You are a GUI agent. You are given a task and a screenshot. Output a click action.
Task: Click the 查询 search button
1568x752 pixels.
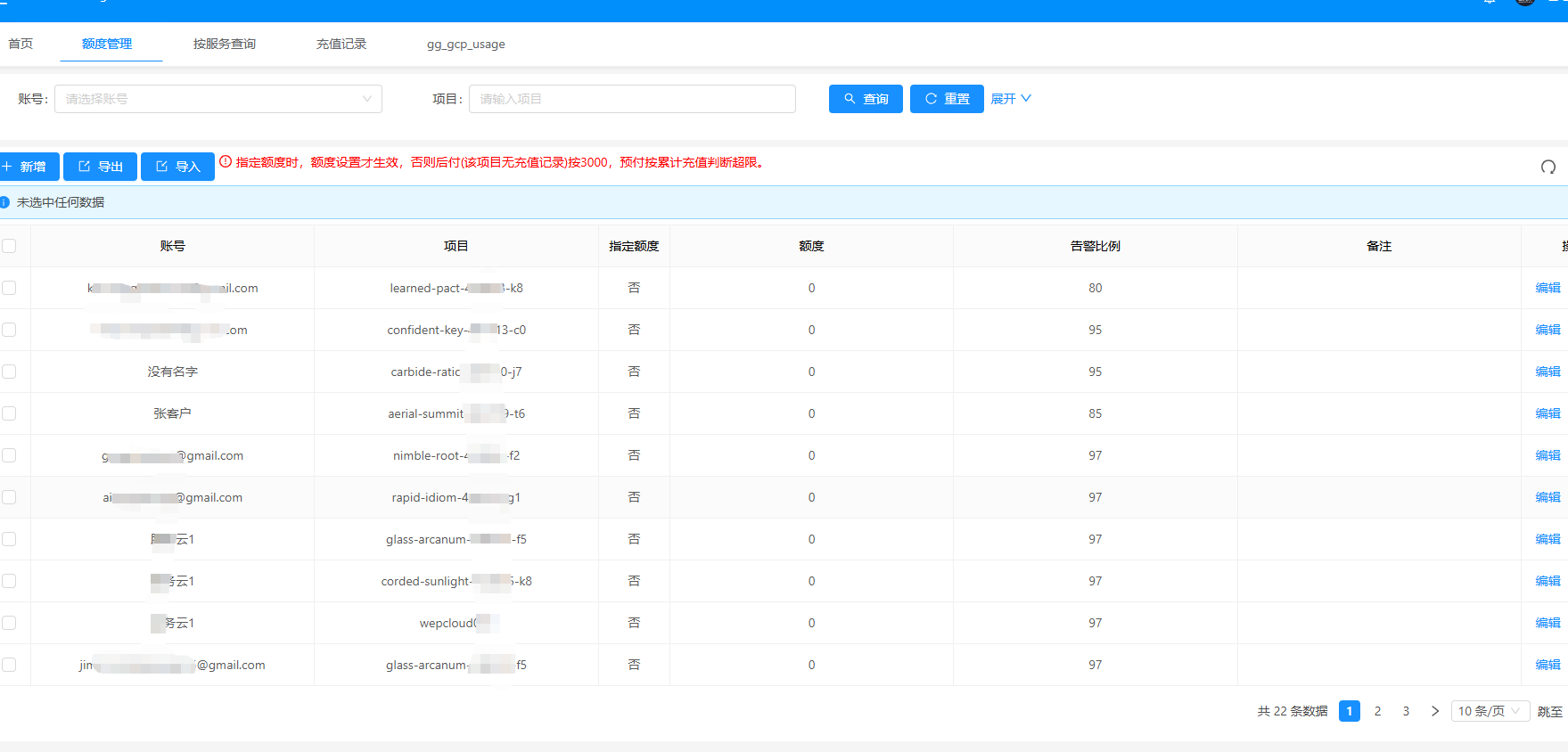pos(866,99)
